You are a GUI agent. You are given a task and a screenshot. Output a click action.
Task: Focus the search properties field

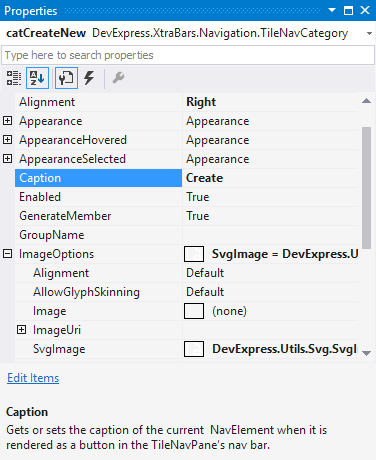188,55
